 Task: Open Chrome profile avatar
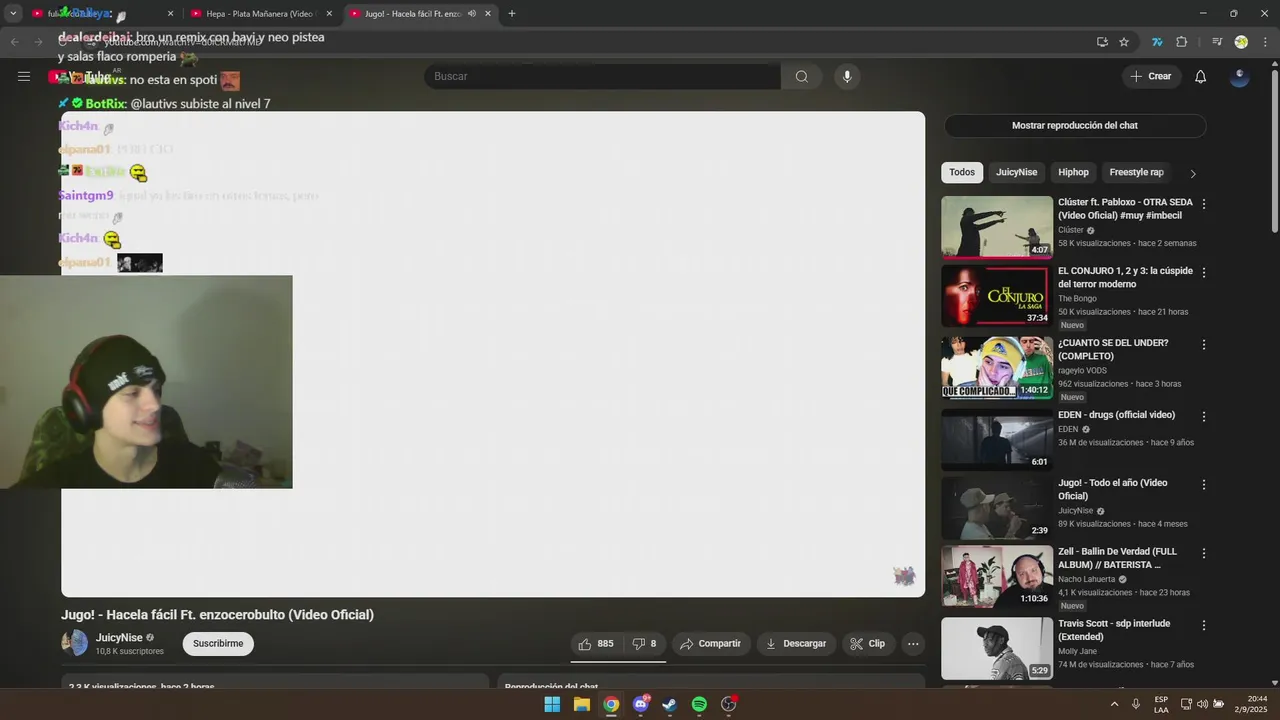[1241, 42]
